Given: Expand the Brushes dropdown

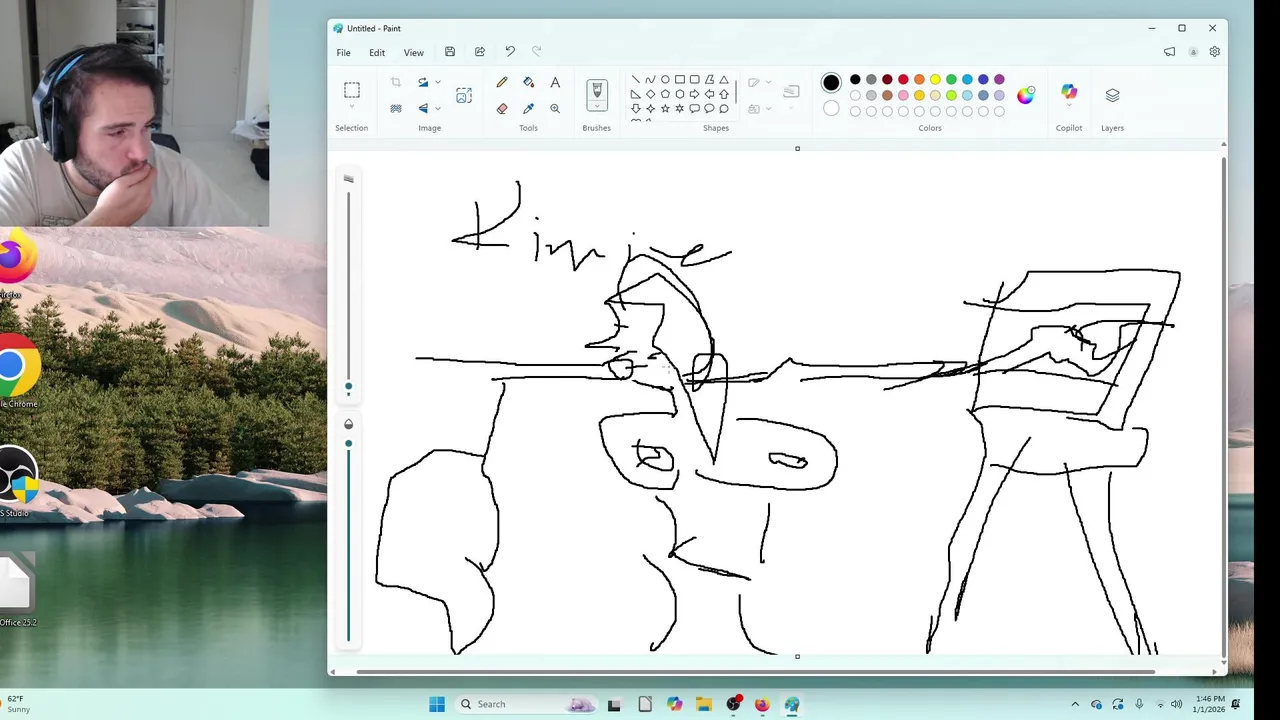Looking at the screenshot, I should click(597, 107).
